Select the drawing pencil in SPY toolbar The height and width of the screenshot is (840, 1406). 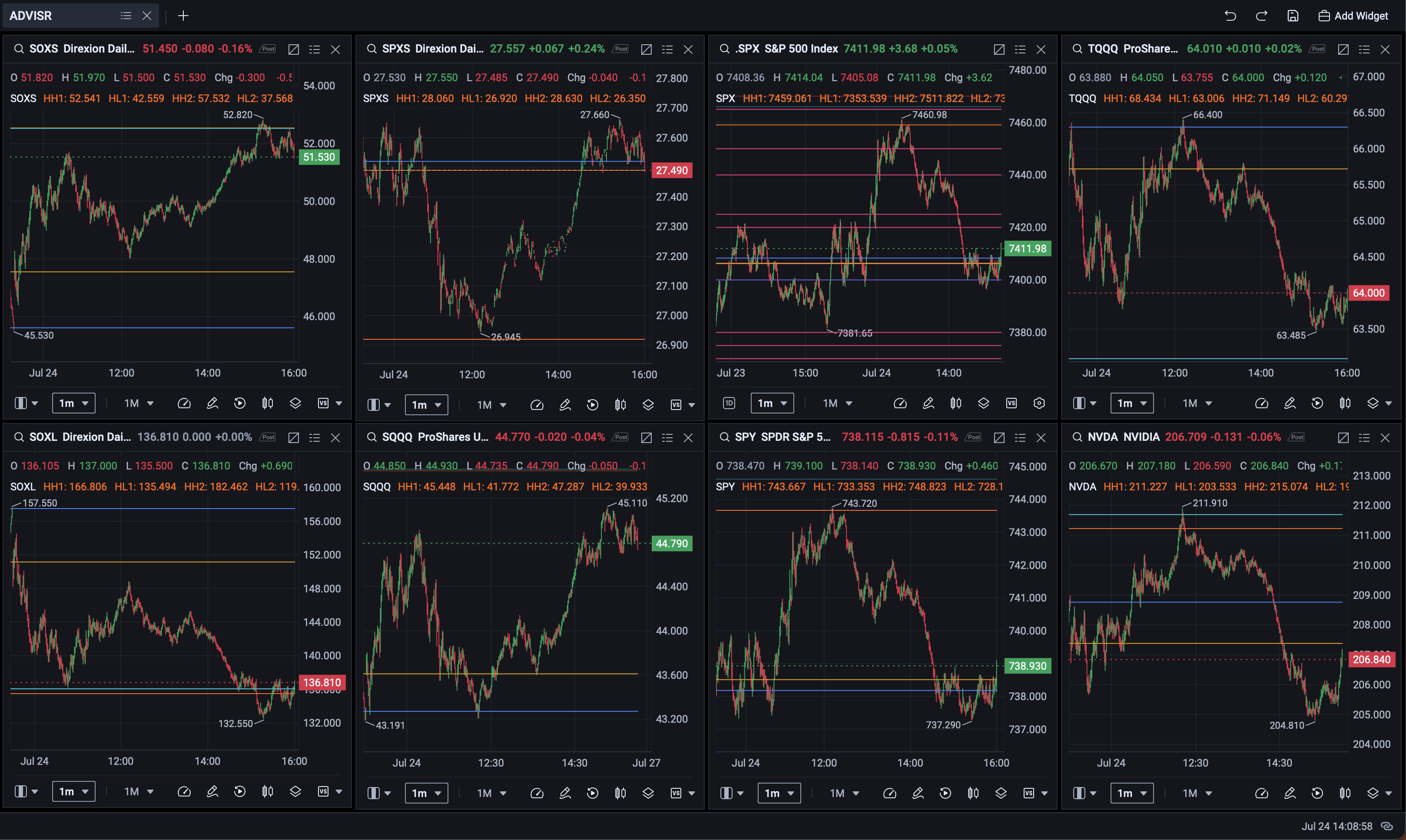918,793
